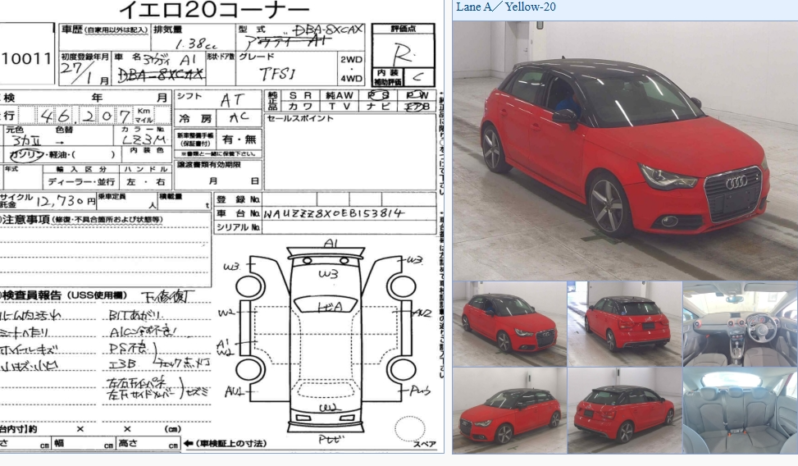Screen dimensions: 798x466
Task: Click the '登録No.' label
Action: [x=239, y=199]
